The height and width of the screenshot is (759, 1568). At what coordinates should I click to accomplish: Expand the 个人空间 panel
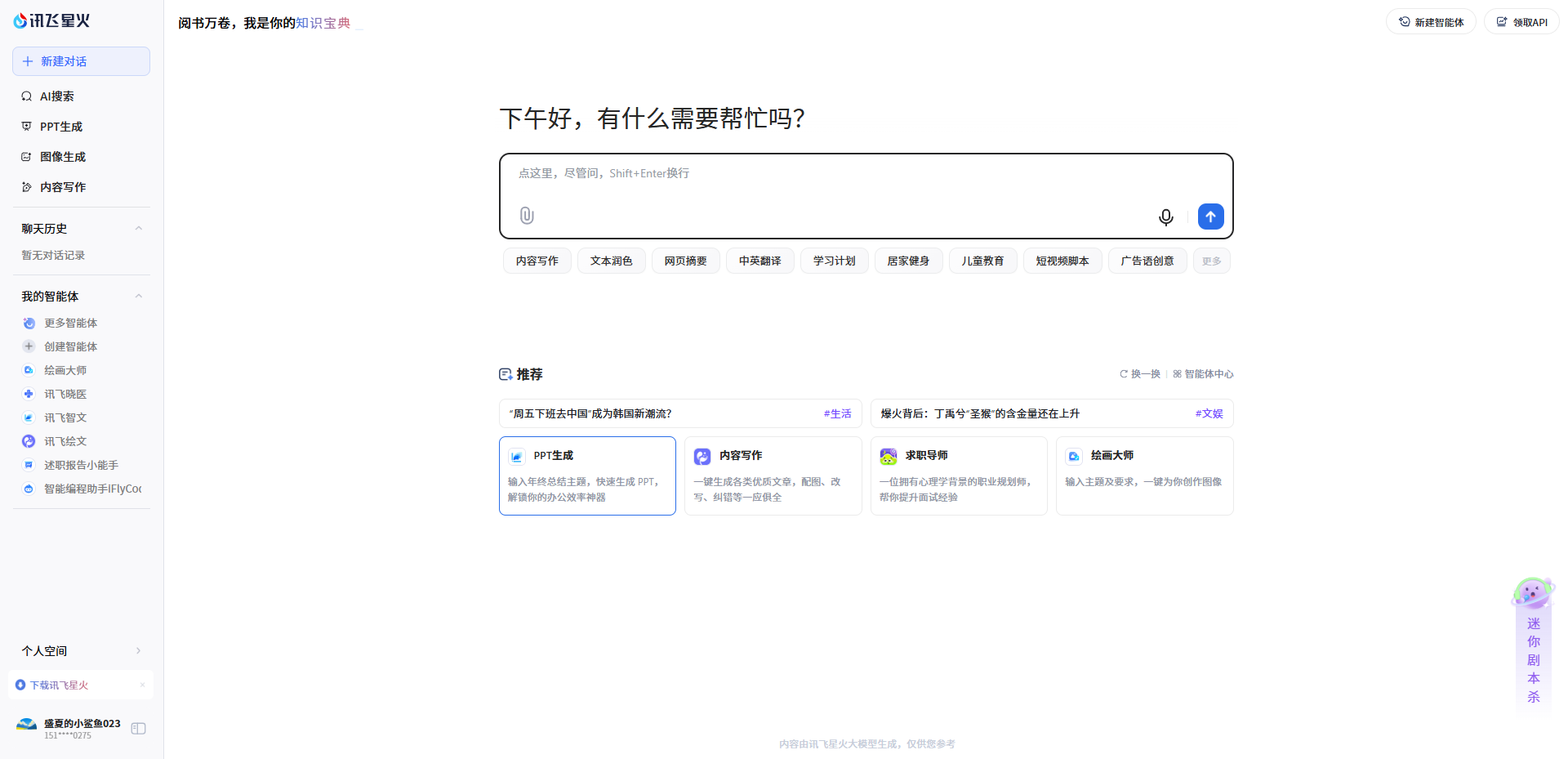[x=138, y=650]
